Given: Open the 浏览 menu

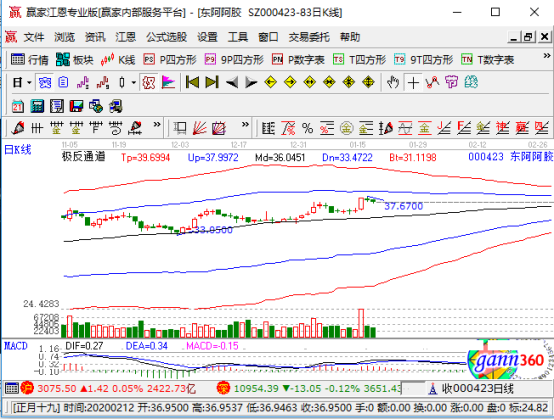Looking at the screenshot, I should [x=64, y=37].
